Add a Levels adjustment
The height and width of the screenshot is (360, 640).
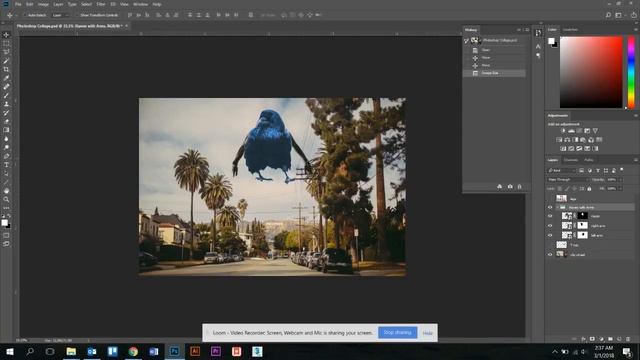tap(571, 131)
